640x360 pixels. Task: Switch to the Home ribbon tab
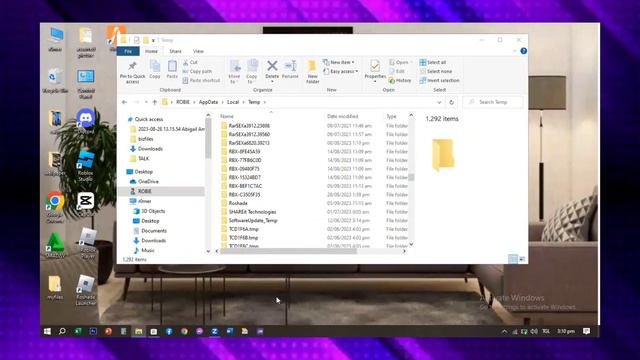click(151, 51)
